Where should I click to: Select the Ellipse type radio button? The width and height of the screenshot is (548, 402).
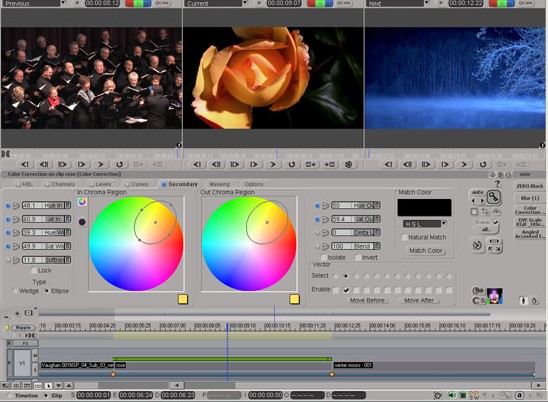click(47, 291)
